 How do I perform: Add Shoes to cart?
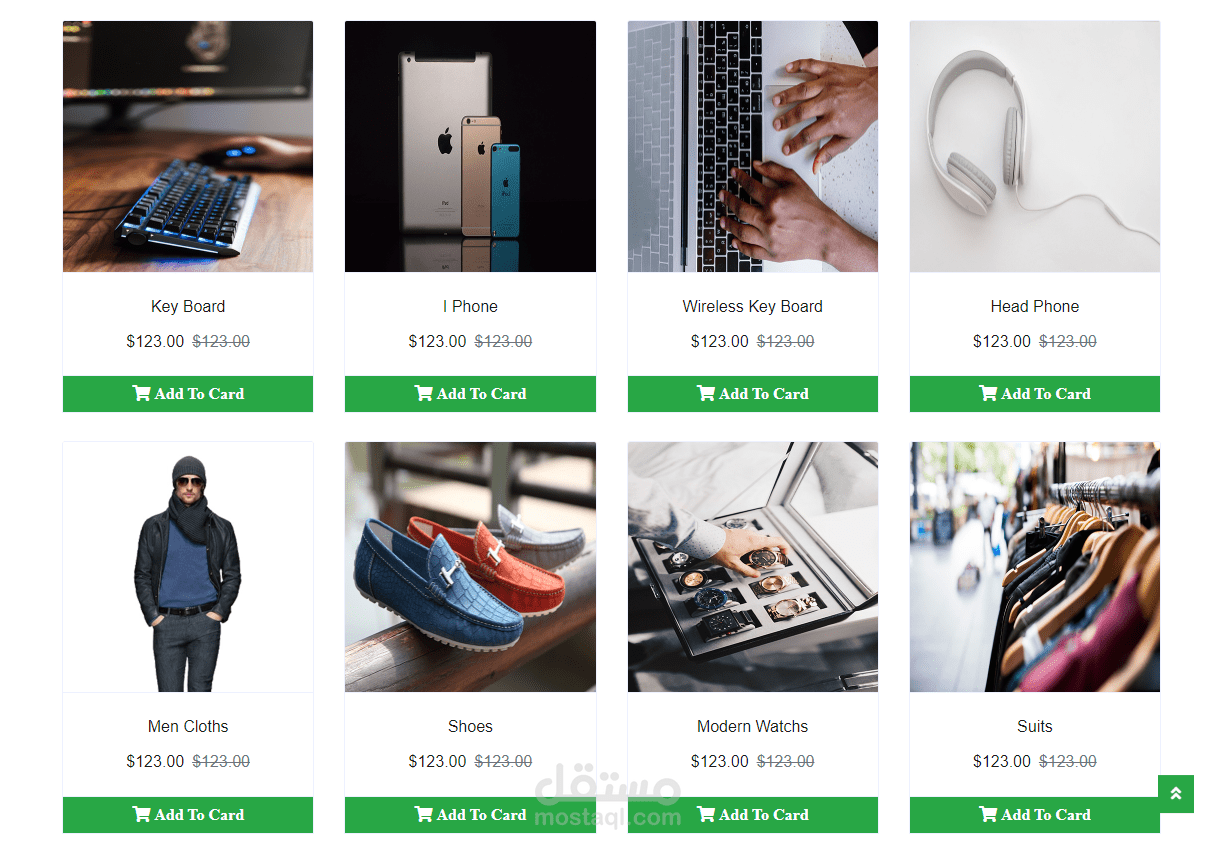(x=470, y=815)
